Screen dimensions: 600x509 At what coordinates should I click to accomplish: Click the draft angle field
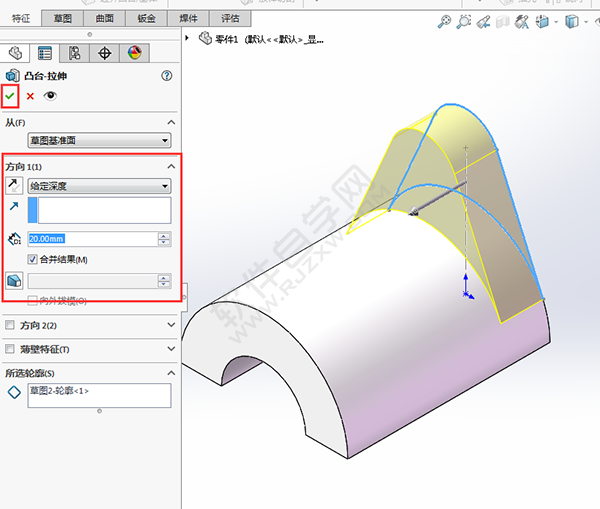[93, 281]
